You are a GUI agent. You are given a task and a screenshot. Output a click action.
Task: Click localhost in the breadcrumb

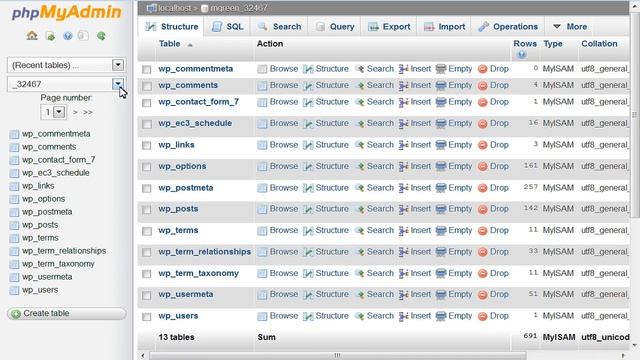(x=175, y=8)
